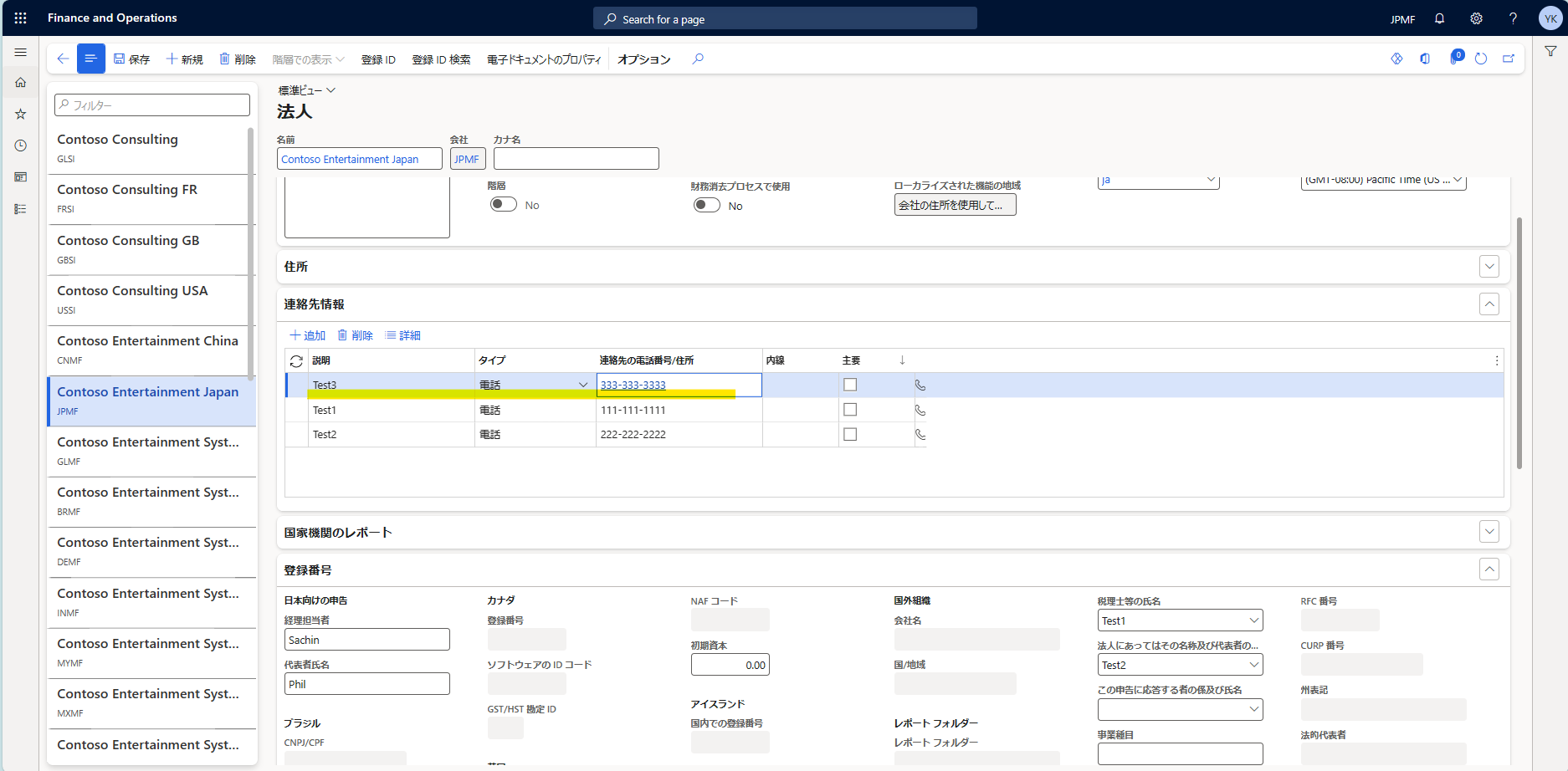Go to the Home sidebar icon
Screen dimensions: 1568x771
(21, 83)
